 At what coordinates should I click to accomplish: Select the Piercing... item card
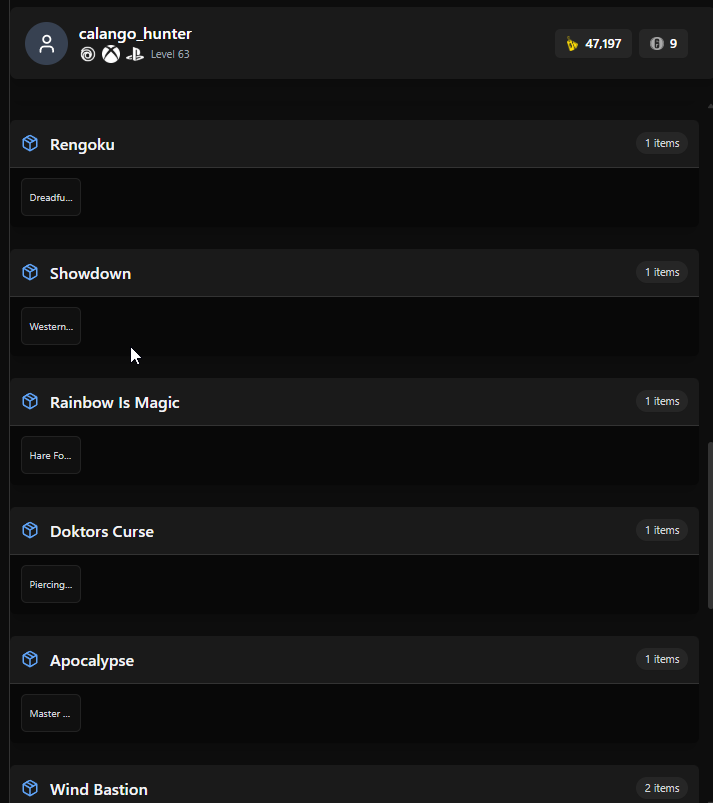point(51,584)
